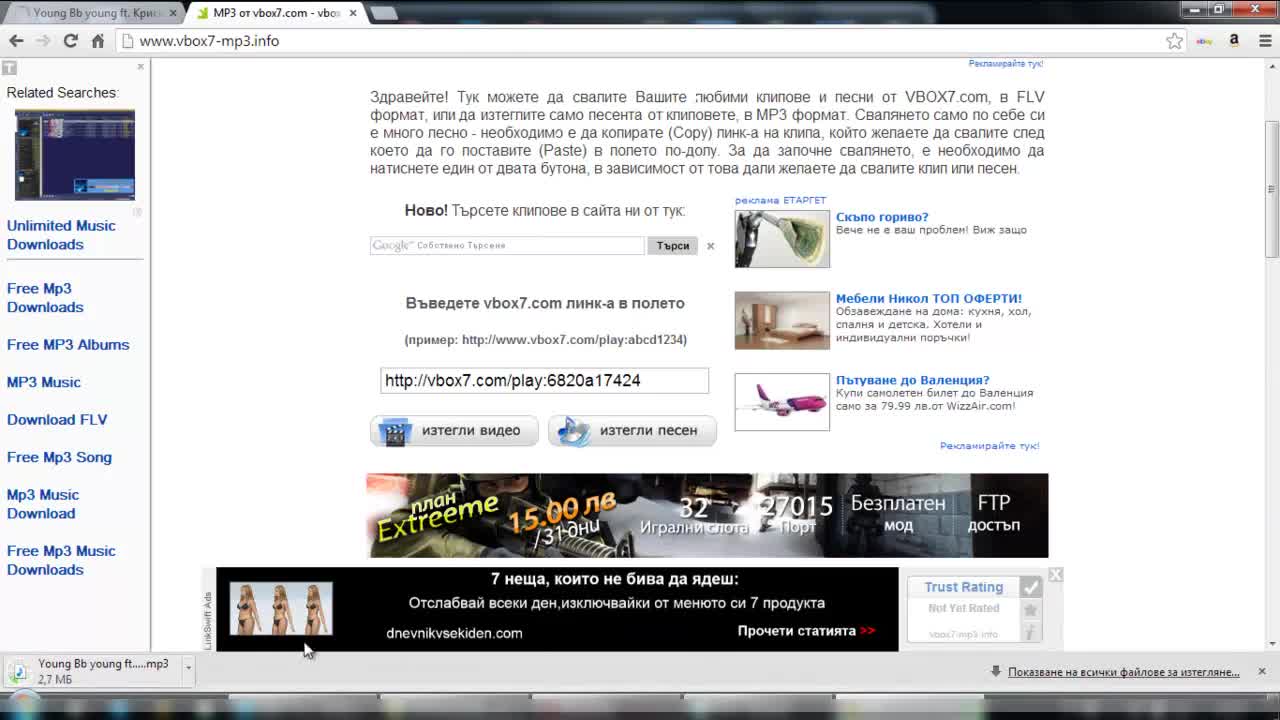Click the Trust Rating star icon
This screenshot has height=720, width=1280.
tap(1031, 610)
